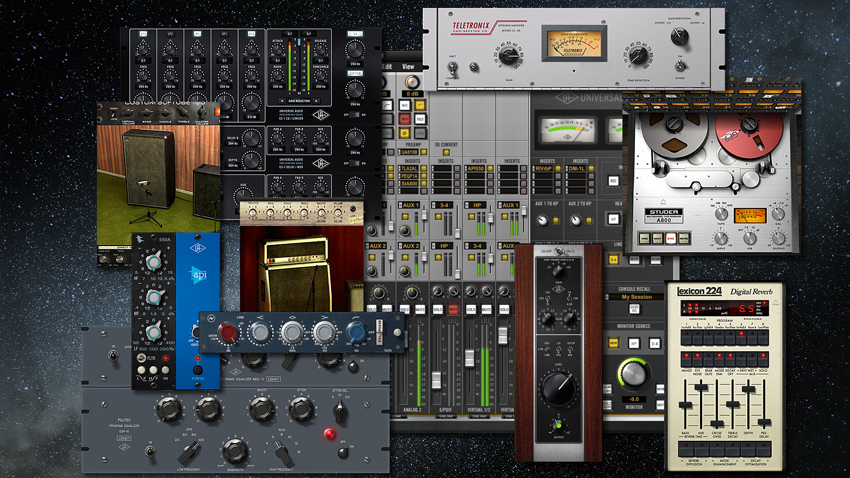The image size is (850, 478).
Task: Click the Studer A800 Input knob
Action: 720,238
